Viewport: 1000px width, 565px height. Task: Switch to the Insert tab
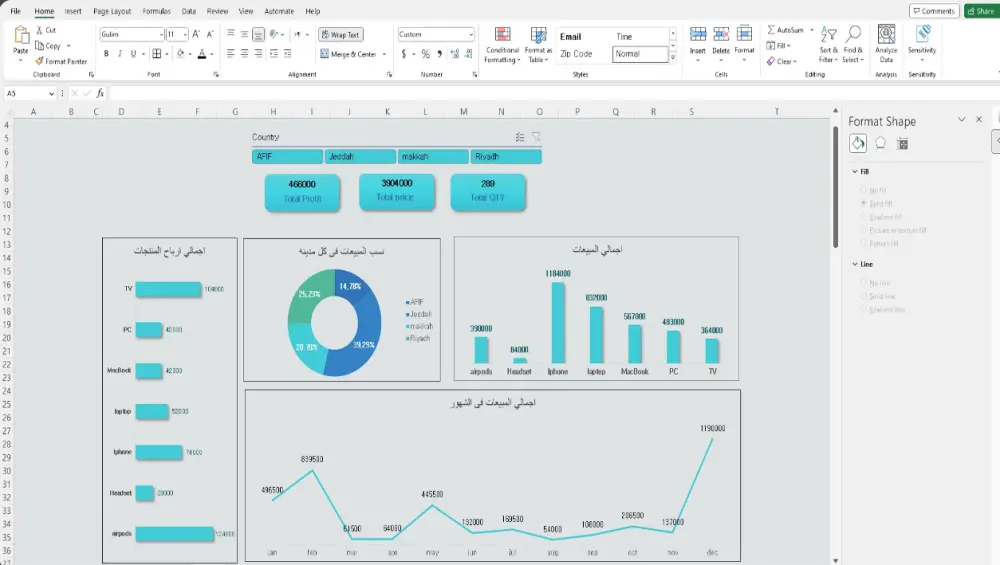coord(73,11)
